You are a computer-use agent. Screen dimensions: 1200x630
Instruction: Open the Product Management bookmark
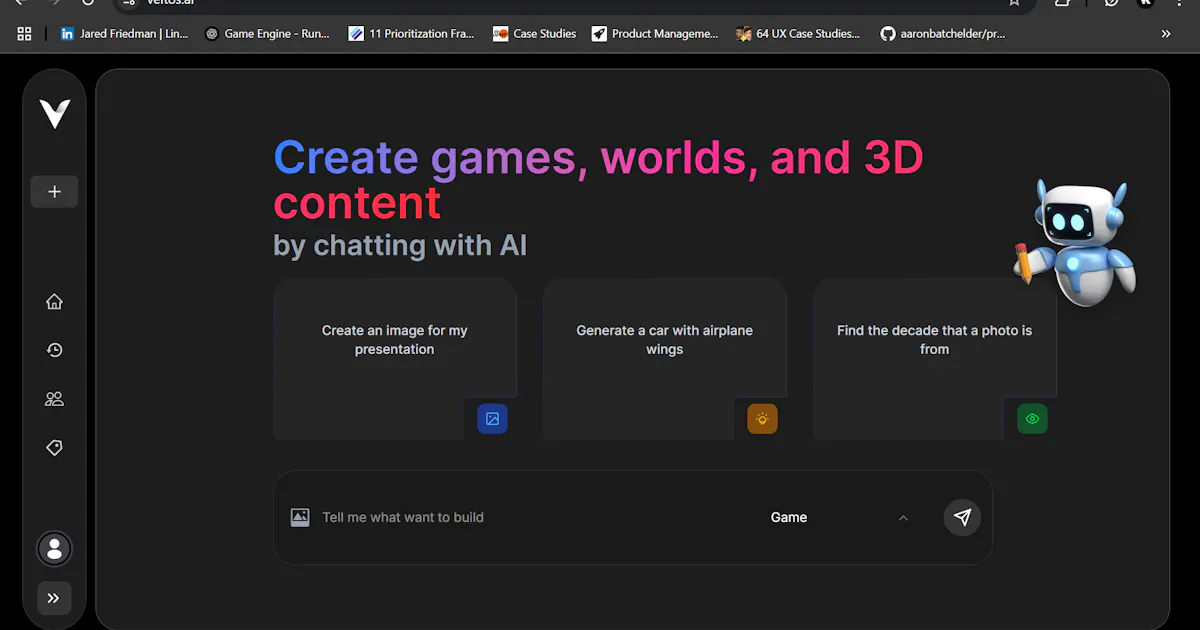tap(655, 34)
